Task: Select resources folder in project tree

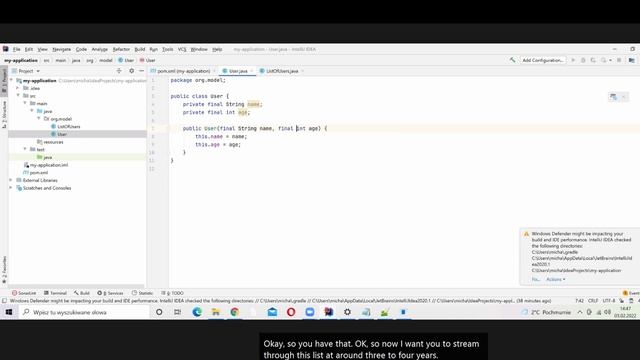Action: pyautogui.click(x=53, y=142)
